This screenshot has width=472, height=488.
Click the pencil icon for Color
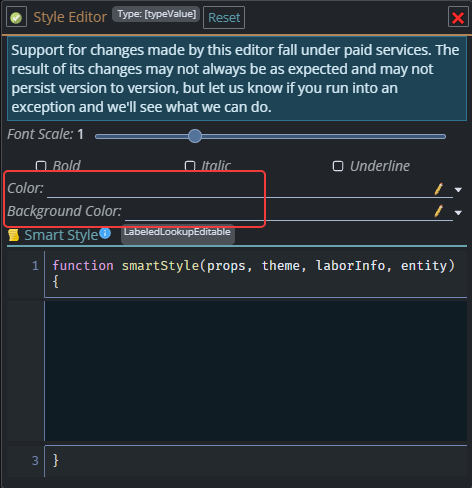tap(439, 189)
